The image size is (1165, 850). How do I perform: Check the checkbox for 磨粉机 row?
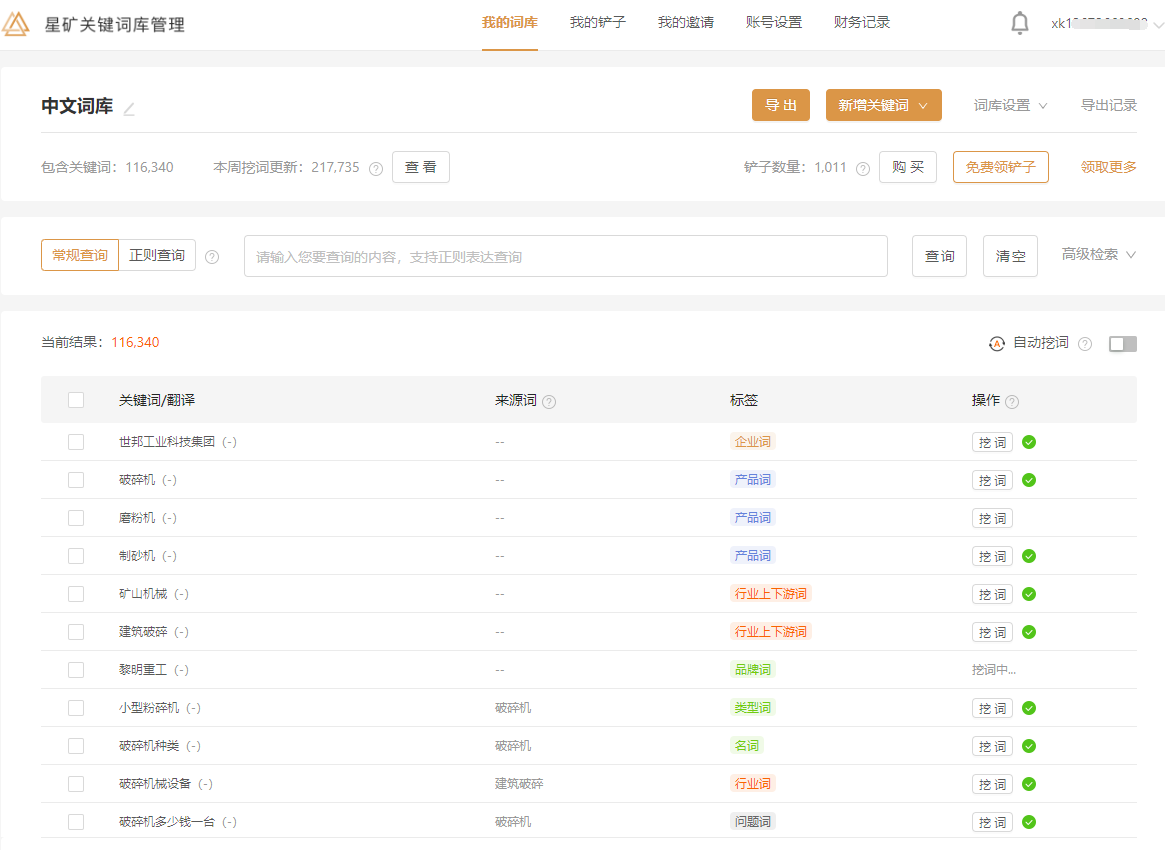click(x=76, y=518)
